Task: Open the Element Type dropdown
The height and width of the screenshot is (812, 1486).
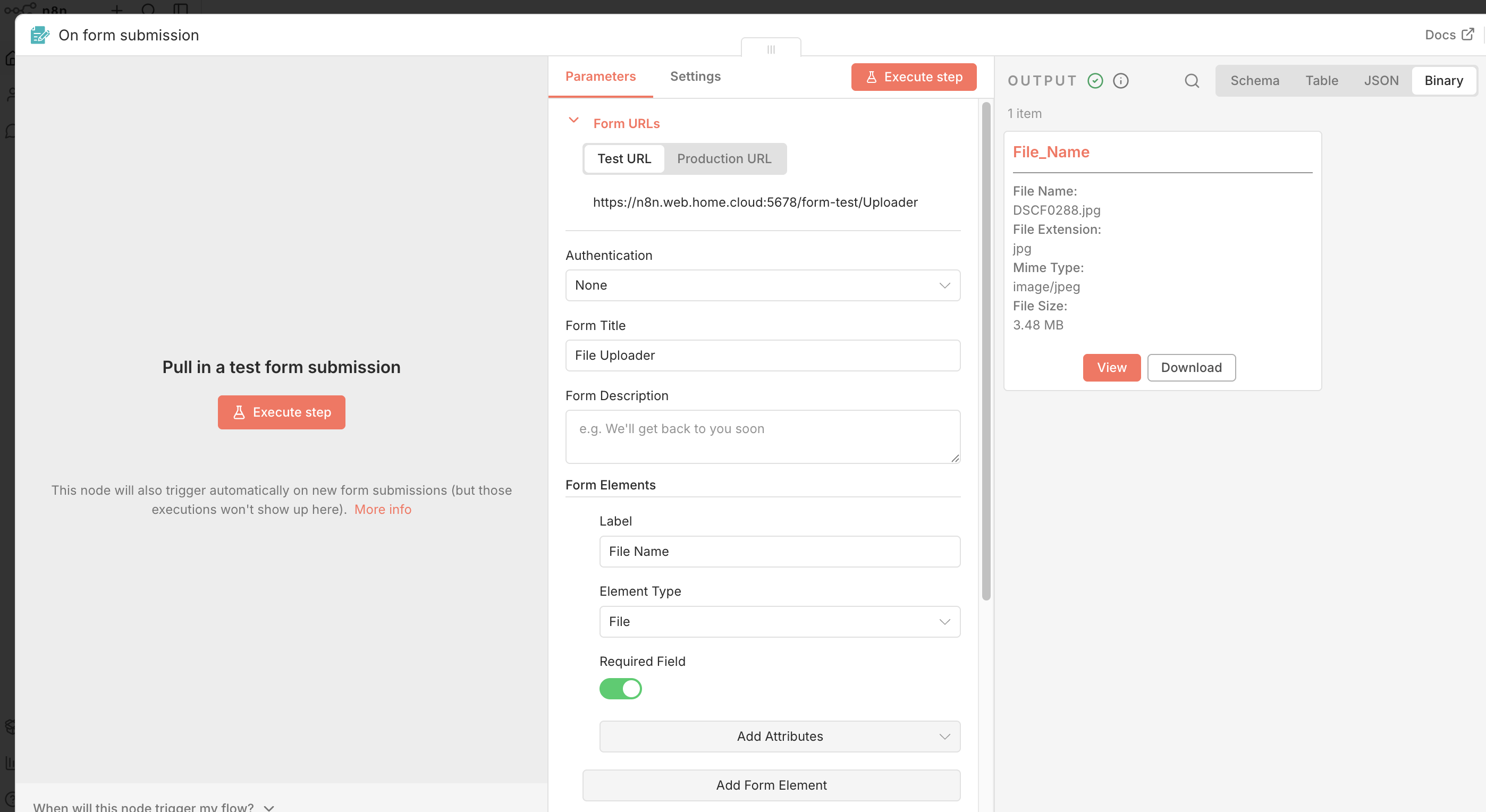Action: [x=779, y=622]
